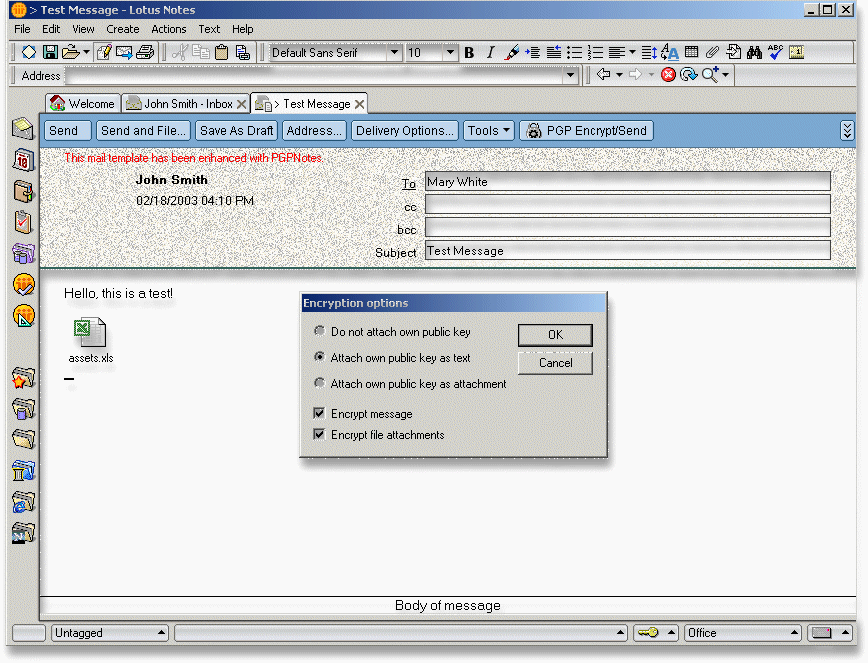The width and height of the screenshot is (868, 663).
Task: Toggle Bold text formatting
Action: (469, 53)
